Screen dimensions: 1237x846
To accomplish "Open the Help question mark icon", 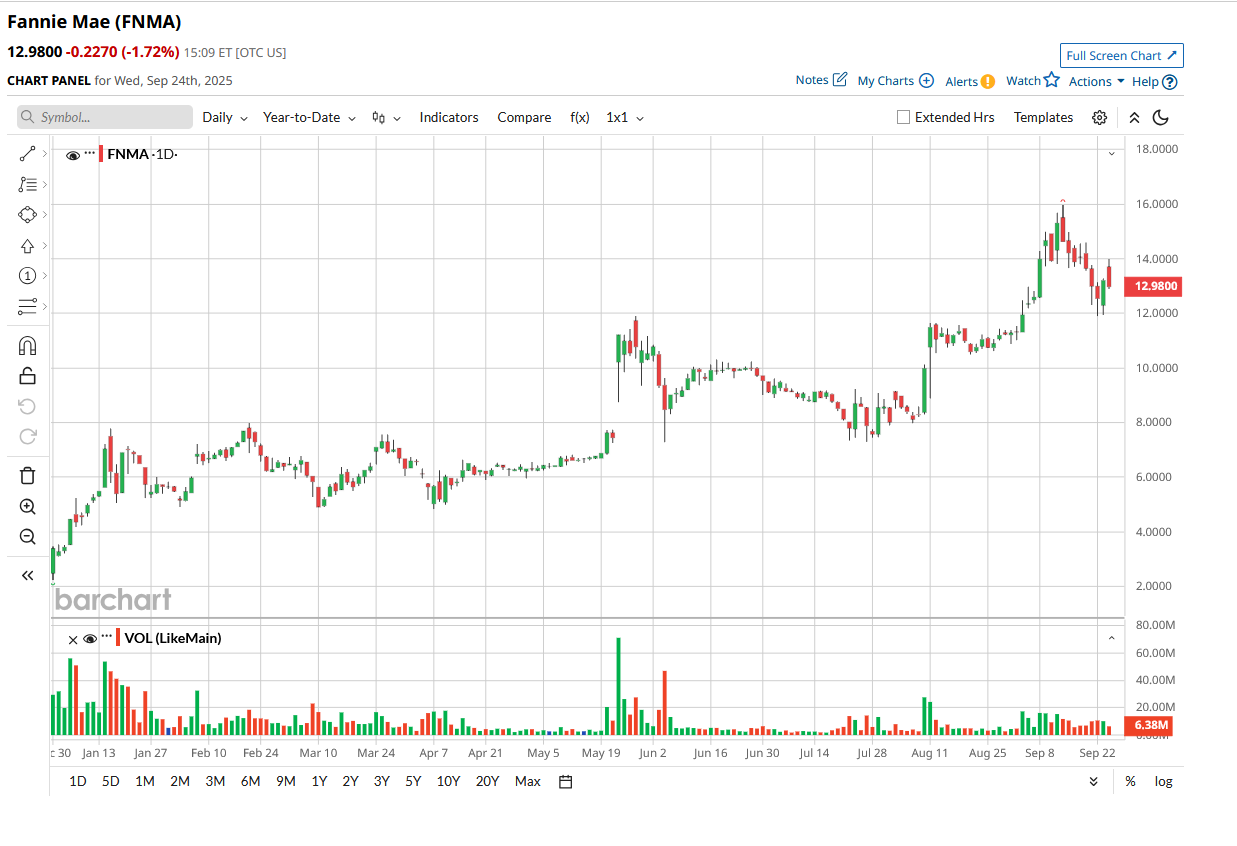I will (x=1170, y=82).
